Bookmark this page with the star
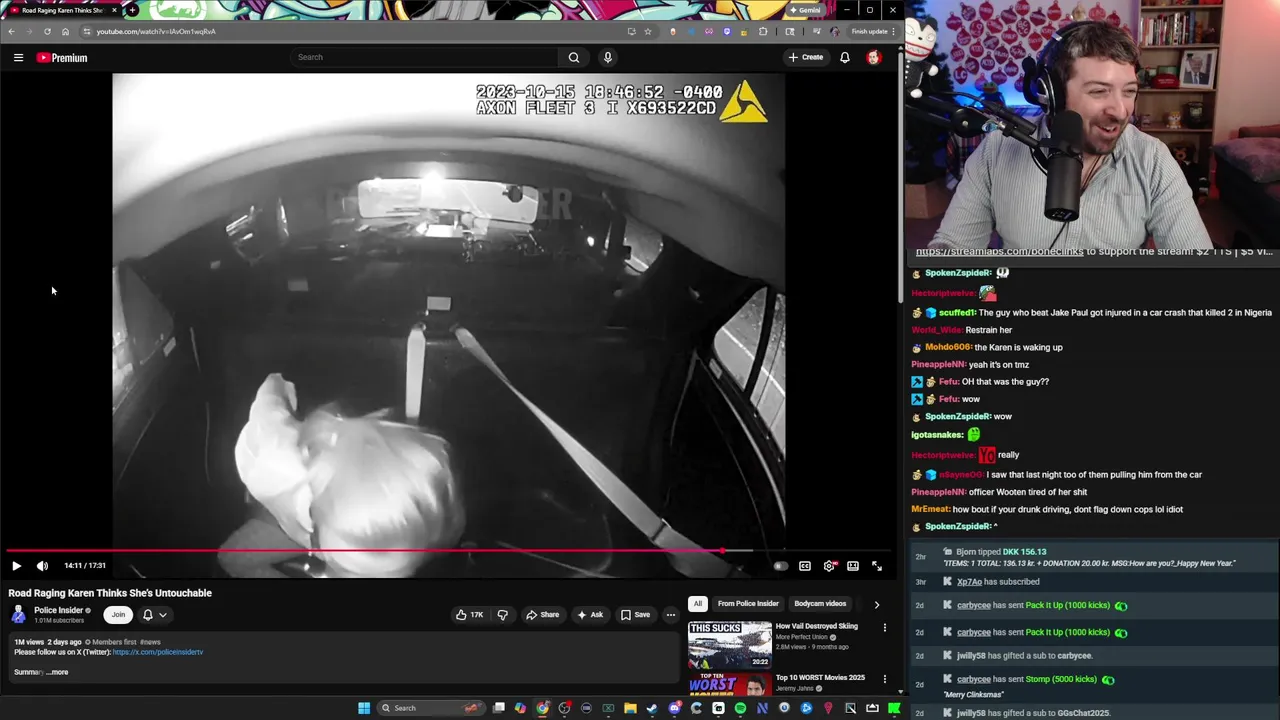Viewport: 1280px width, 720px height. coord(648,31)
